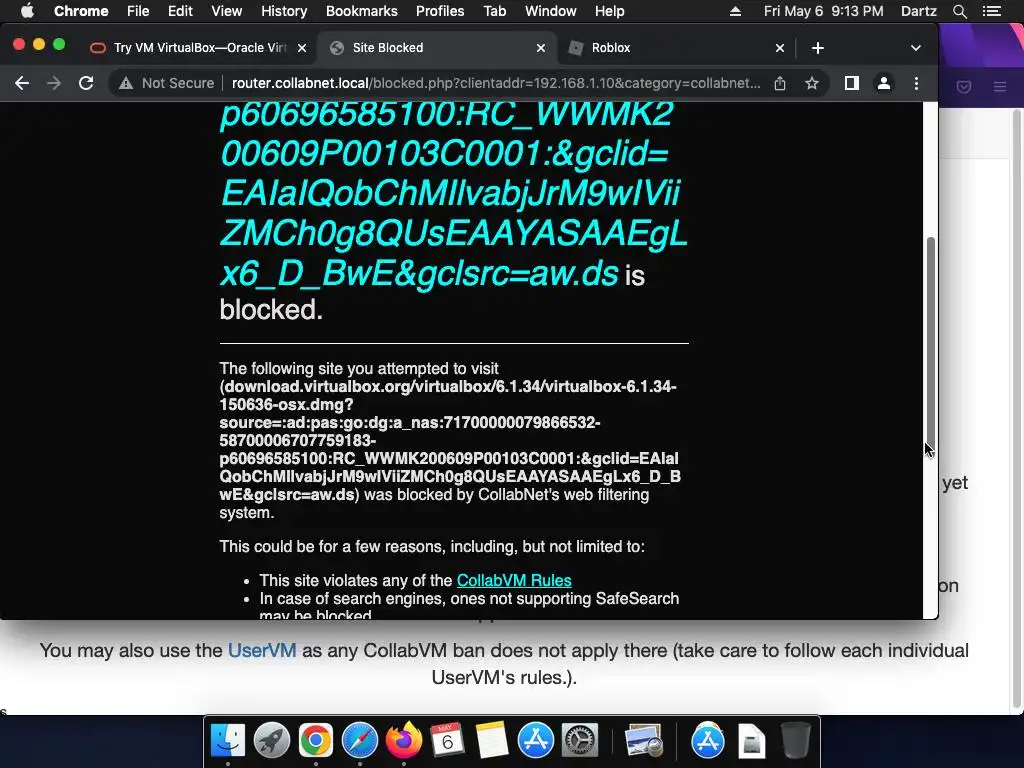Open Calendar from the Dock

(447, 741)
